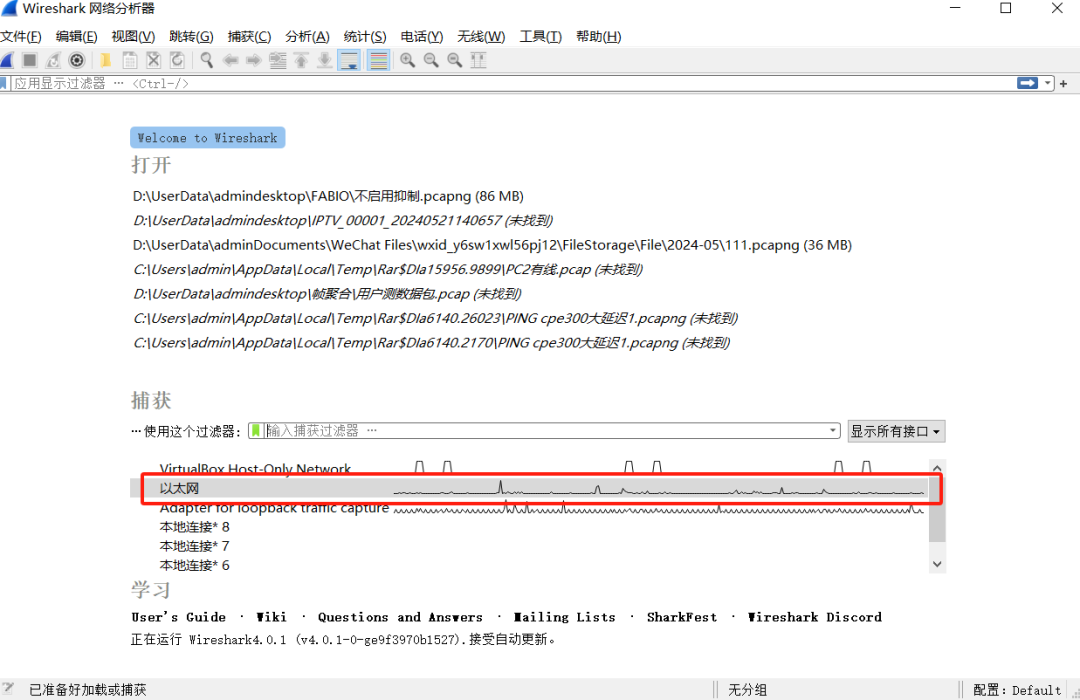Screen dimensions: 1080x700
Task: Reset text zoom to normal size
Action: 455,61
